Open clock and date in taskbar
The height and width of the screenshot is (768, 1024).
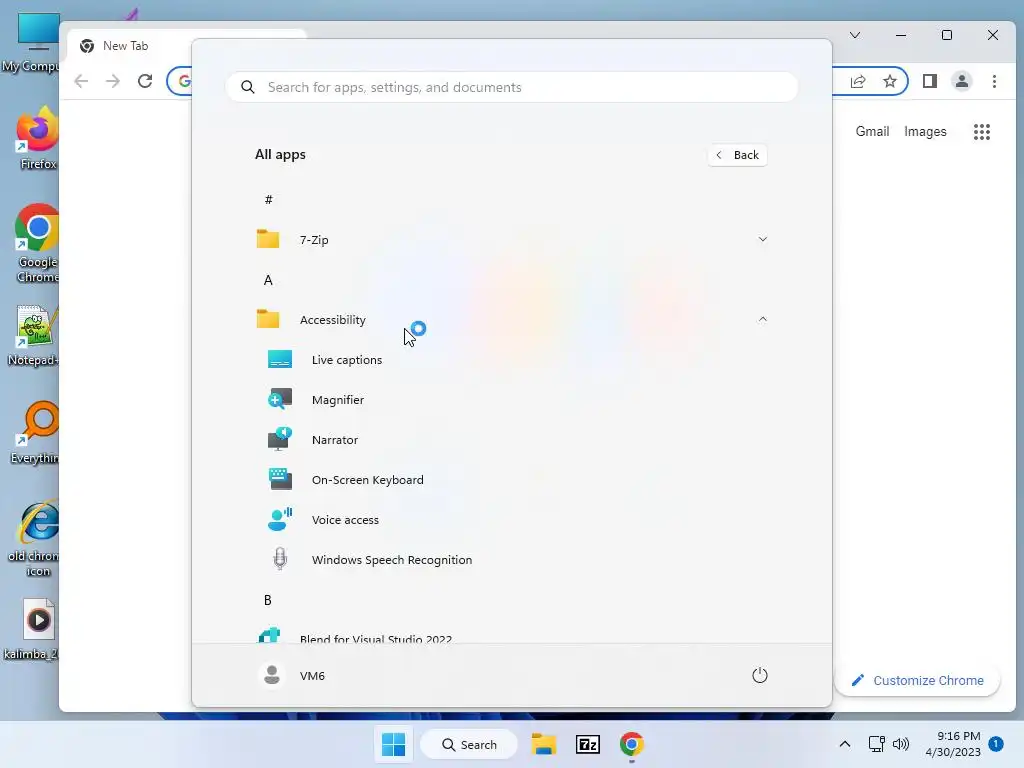pyautogui.click(x=953, y=744)
